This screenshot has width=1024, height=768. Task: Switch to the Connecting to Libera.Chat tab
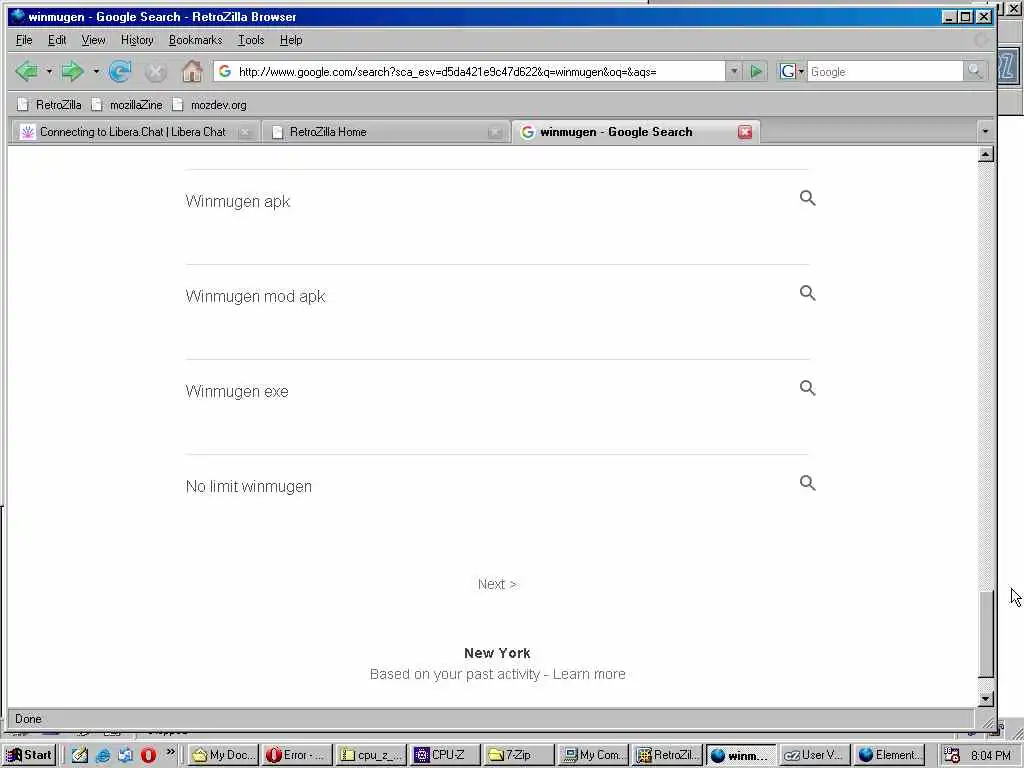134,132
